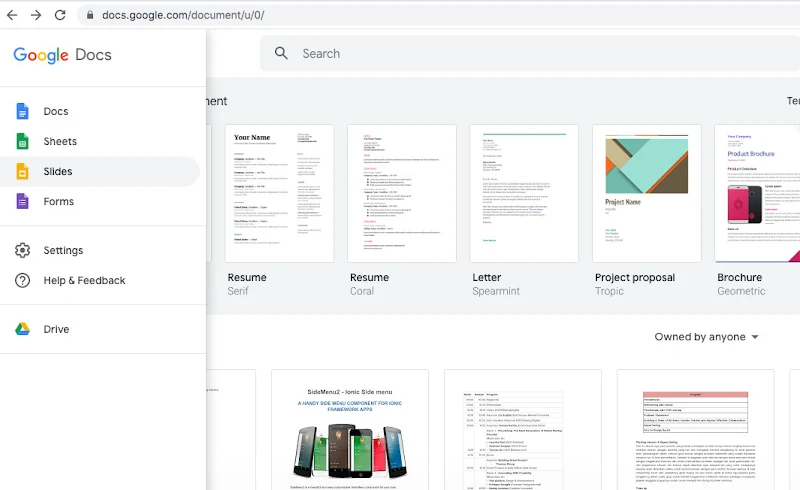Open the Help & Feedback entry
800x490 pixels.
pyautogui.click(x=99, y=280)
